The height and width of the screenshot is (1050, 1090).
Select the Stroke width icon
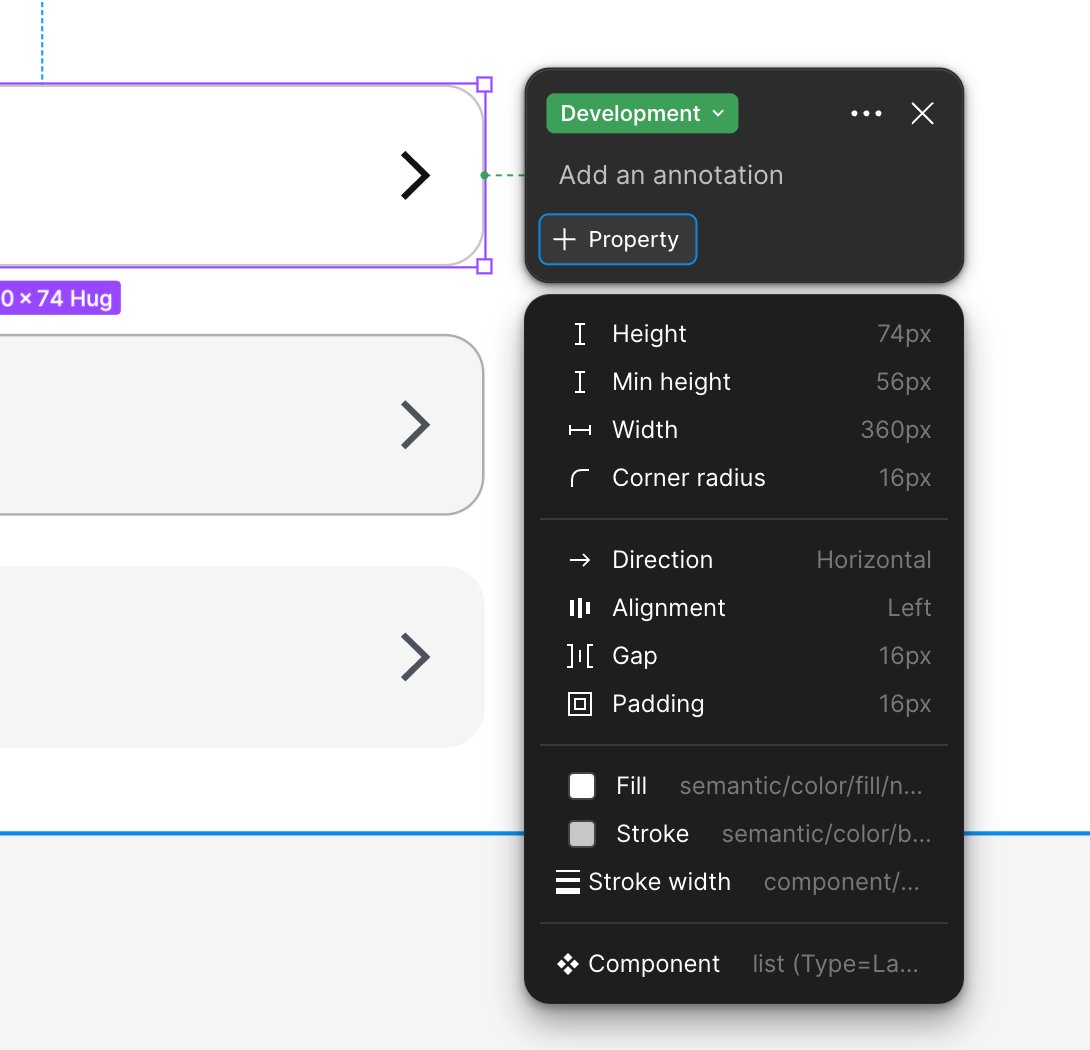568,882
